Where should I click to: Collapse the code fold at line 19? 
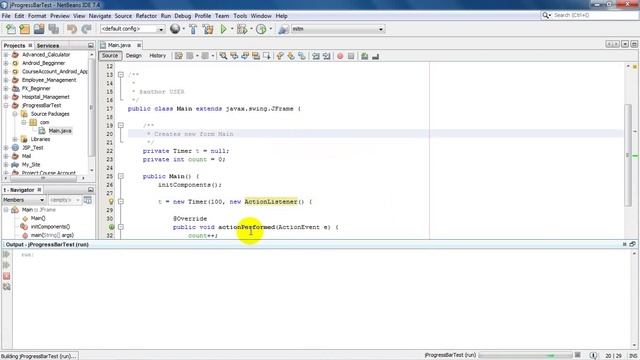[x=121, y=125]
